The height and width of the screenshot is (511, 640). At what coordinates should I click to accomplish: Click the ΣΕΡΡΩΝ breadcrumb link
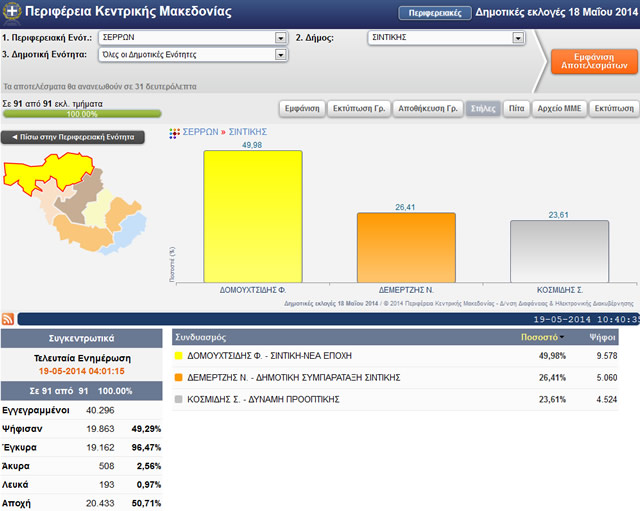tap(201, 132)
